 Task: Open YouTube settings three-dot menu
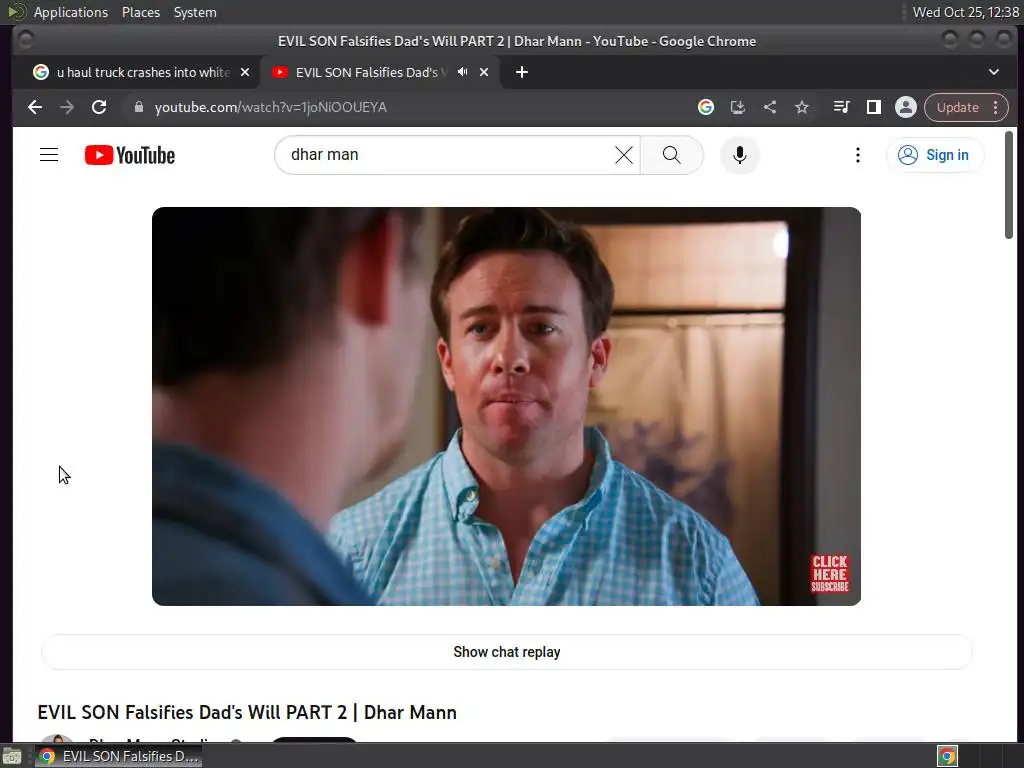click(857, 155)
